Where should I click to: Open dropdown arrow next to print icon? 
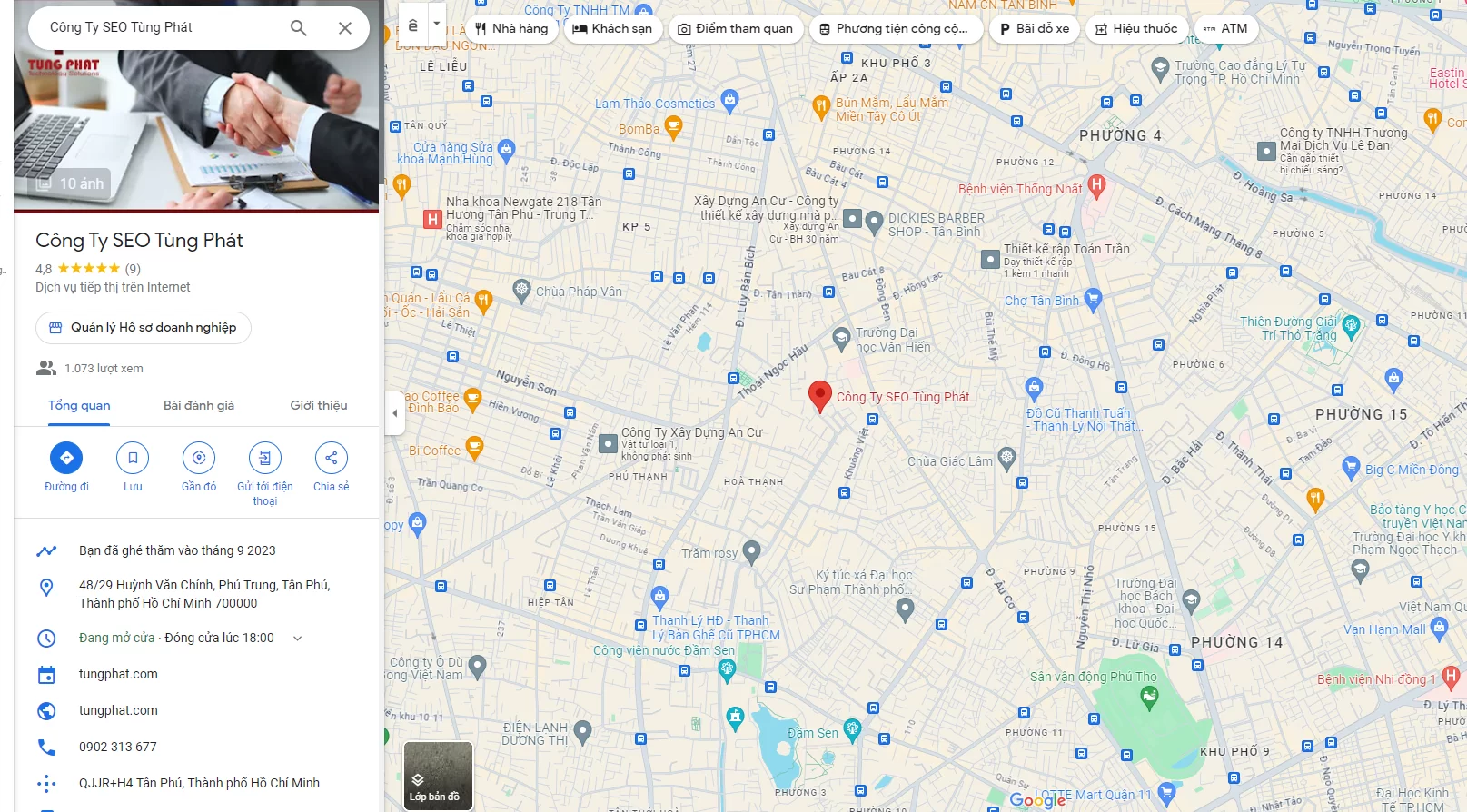click(x=436, y=25)
